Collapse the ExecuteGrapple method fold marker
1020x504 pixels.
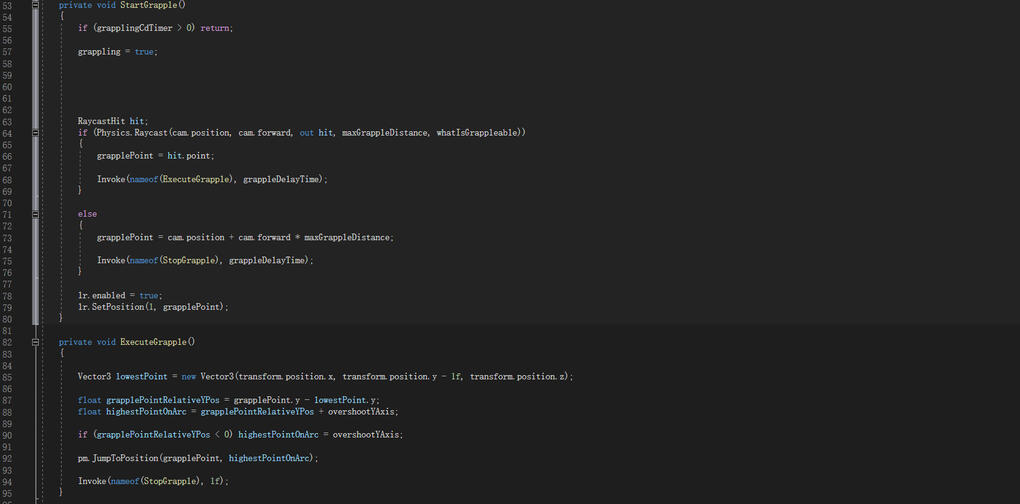37,342
